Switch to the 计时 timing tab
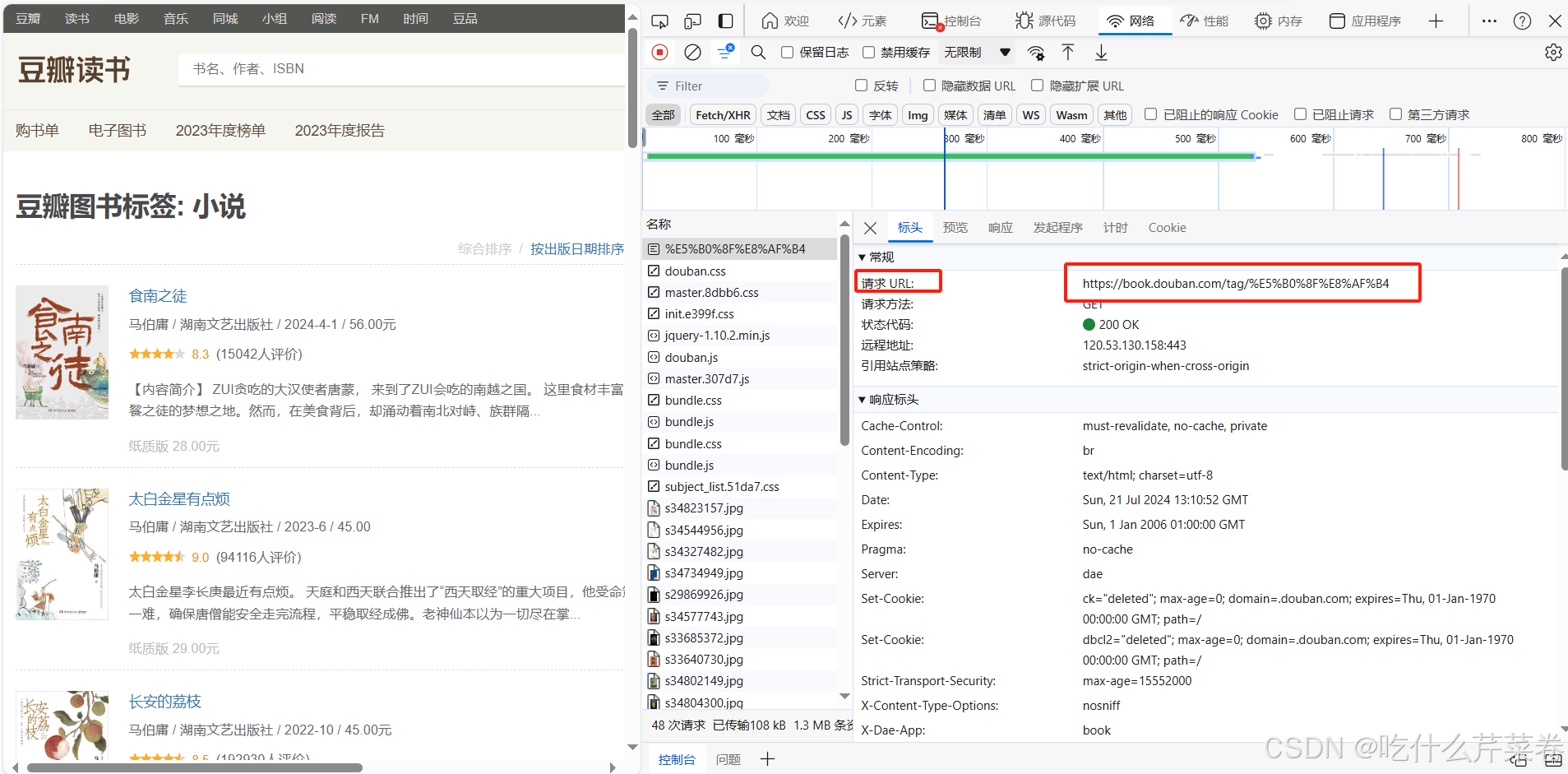1568x774 pixels. pos(1115,228)
